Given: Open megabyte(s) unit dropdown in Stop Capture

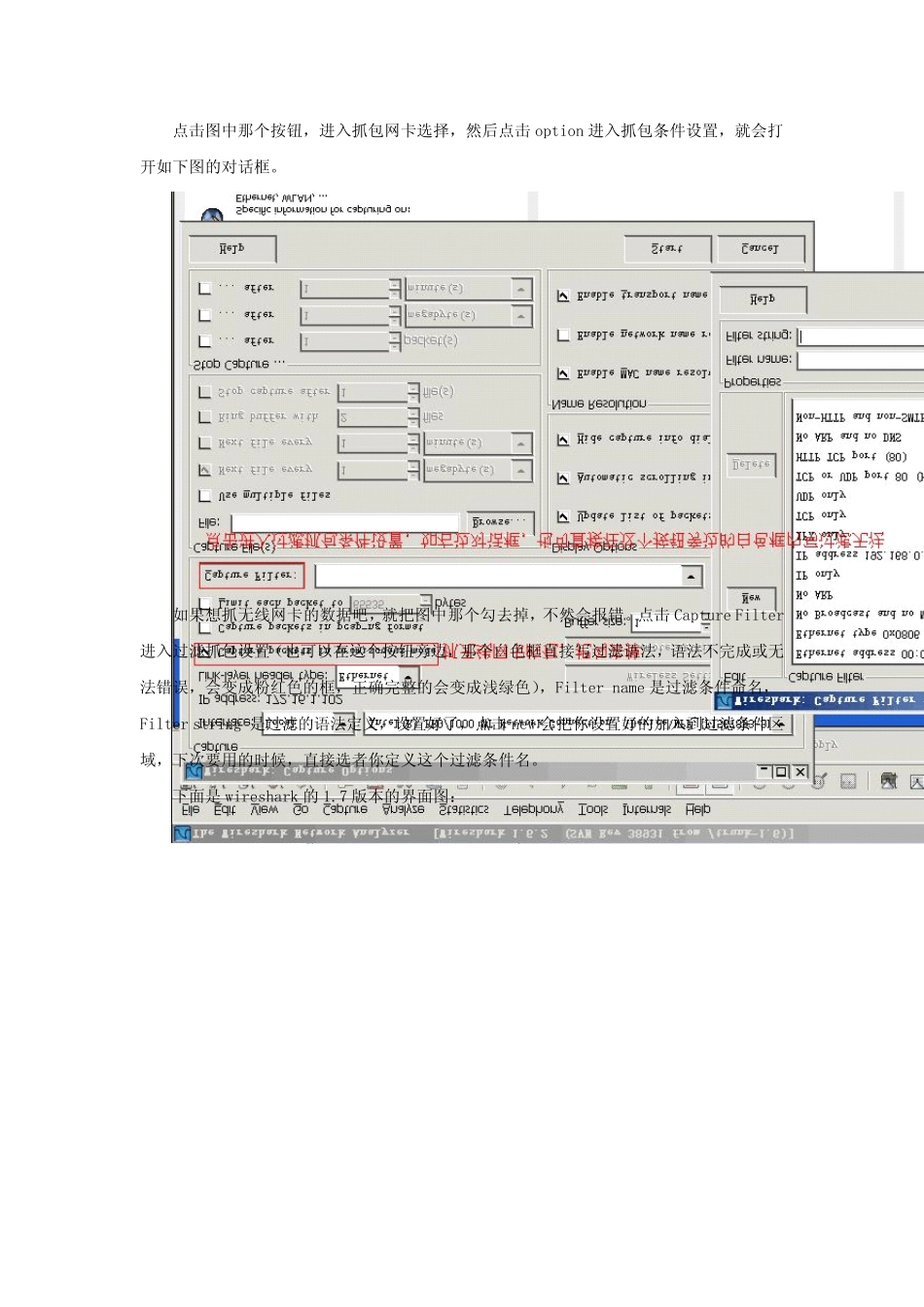Looking at the screenshot, I should click(521, 316).
